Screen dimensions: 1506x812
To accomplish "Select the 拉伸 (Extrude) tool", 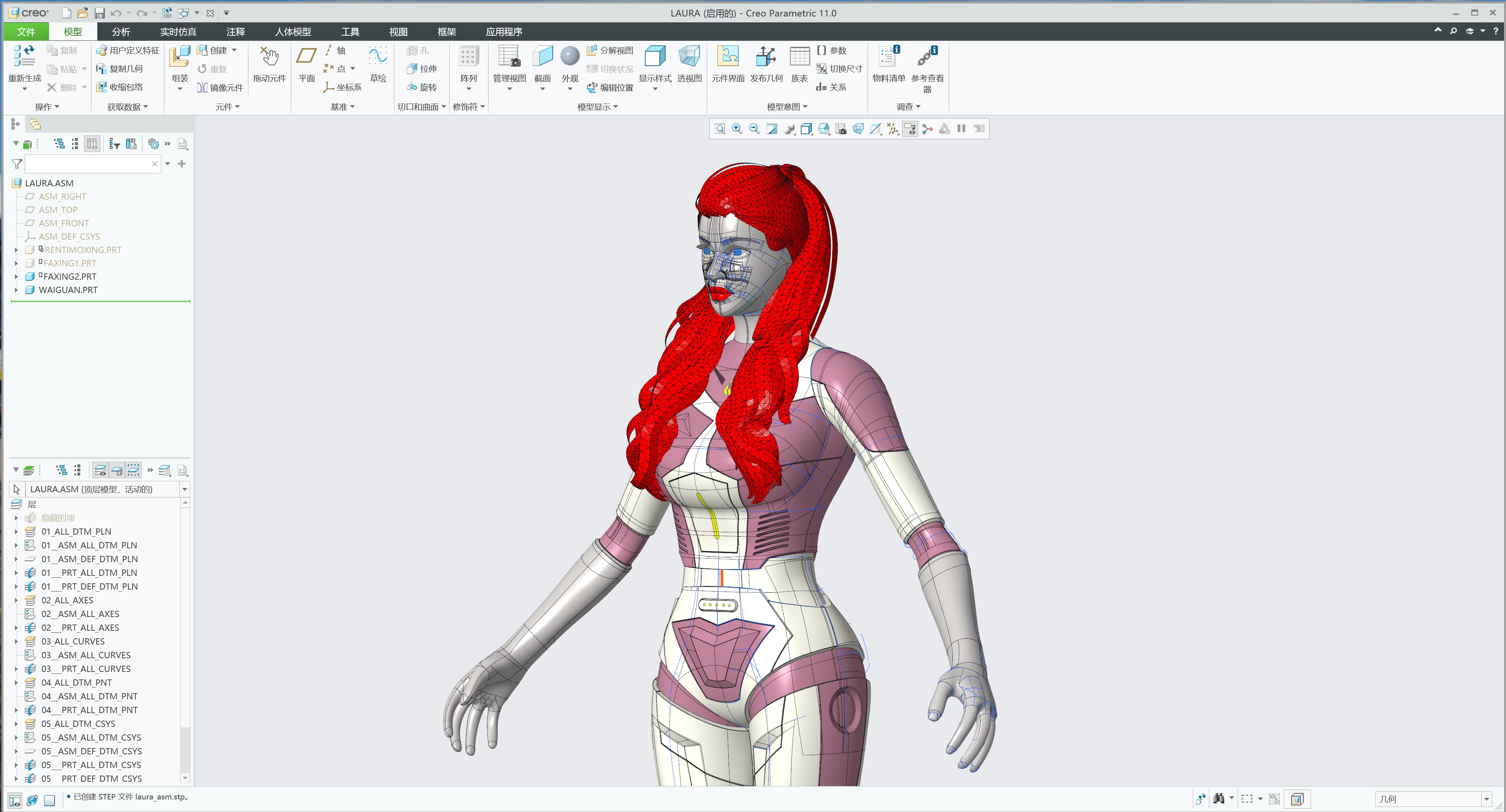I will coord(422,68).
